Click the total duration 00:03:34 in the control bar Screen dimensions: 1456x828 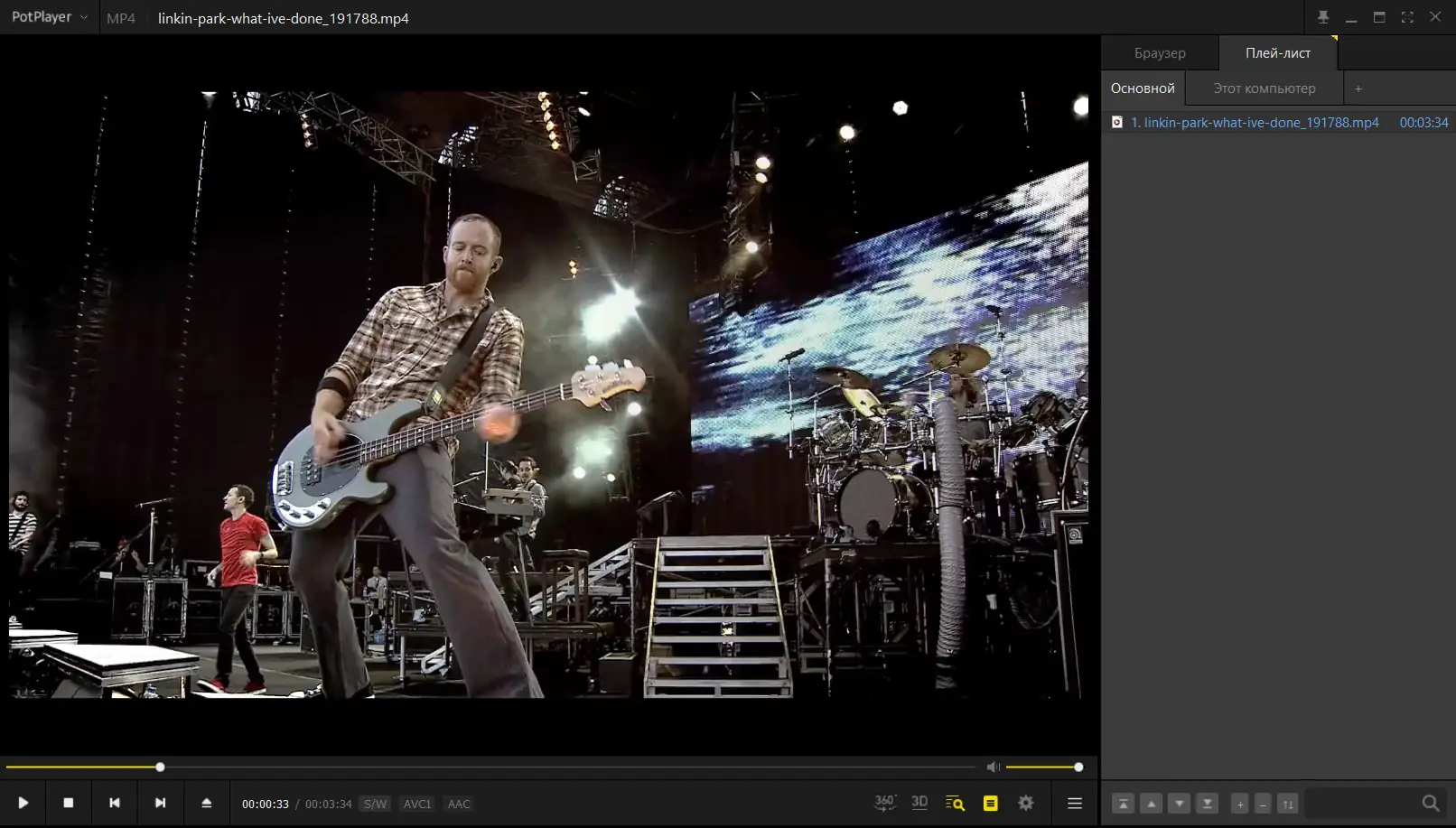click(329, 804)
